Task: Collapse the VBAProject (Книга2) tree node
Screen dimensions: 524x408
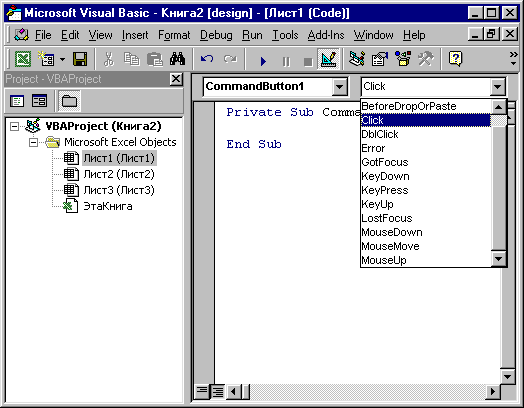Action: (14, 126)
